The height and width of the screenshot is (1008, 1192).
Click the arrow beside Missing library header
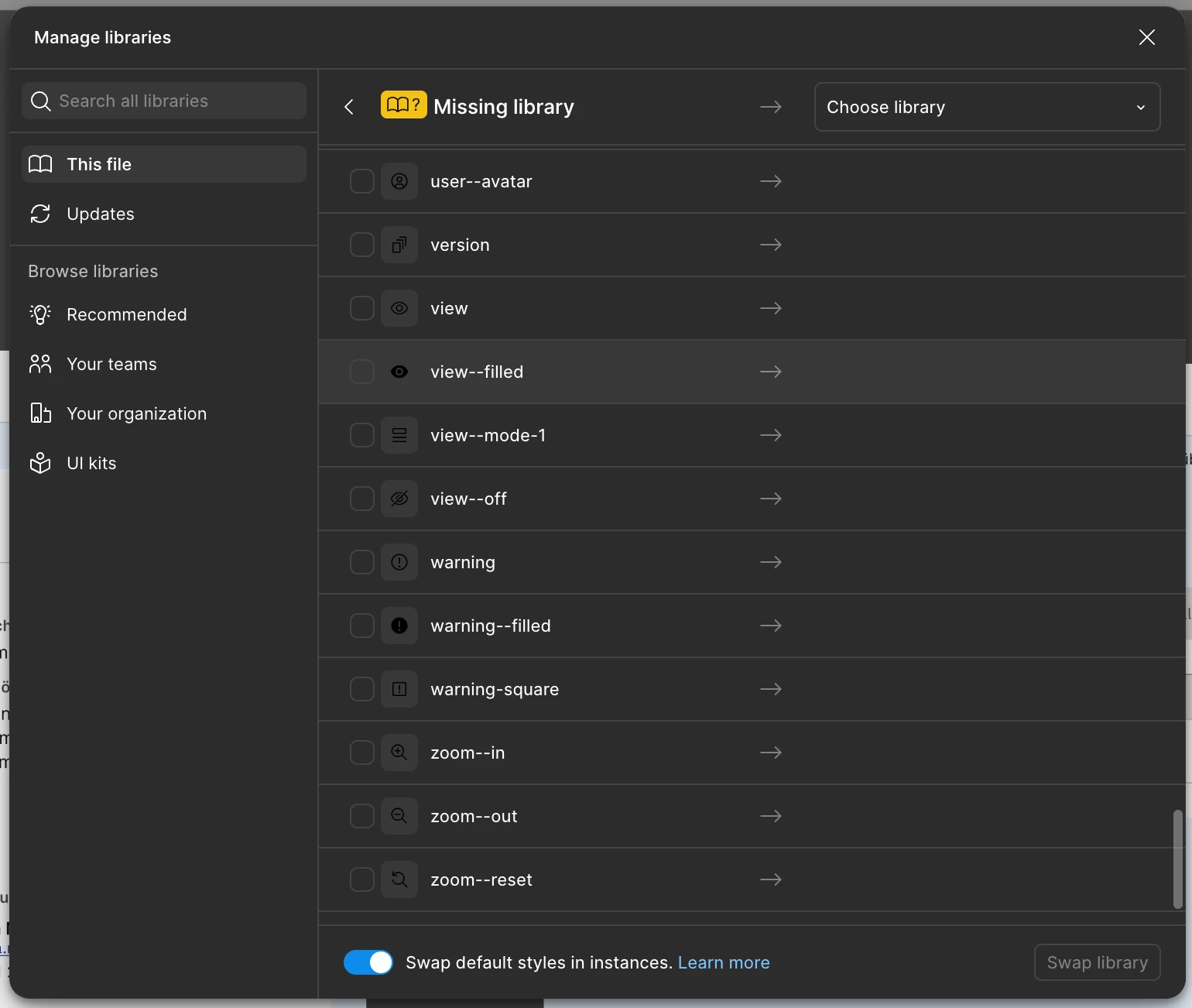click(771, 107)
